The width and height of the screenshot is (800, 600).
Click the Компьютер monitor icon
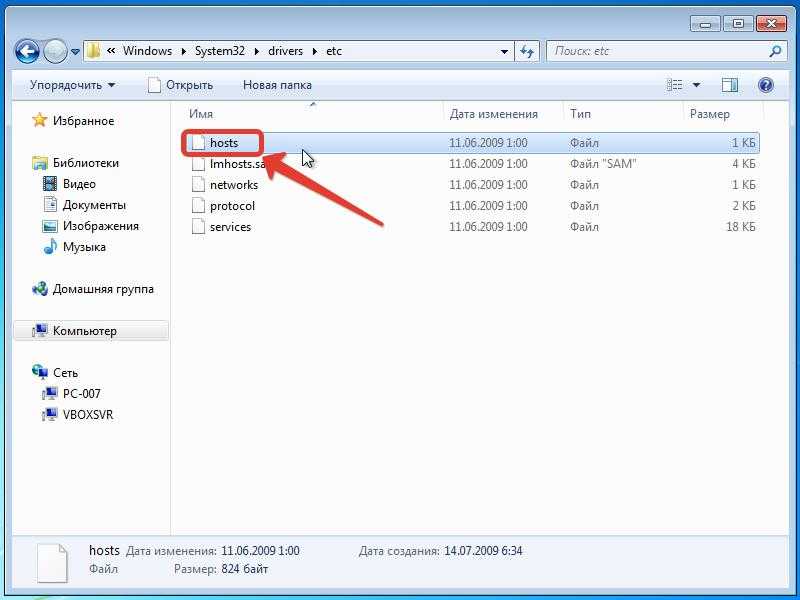(39, 331)
